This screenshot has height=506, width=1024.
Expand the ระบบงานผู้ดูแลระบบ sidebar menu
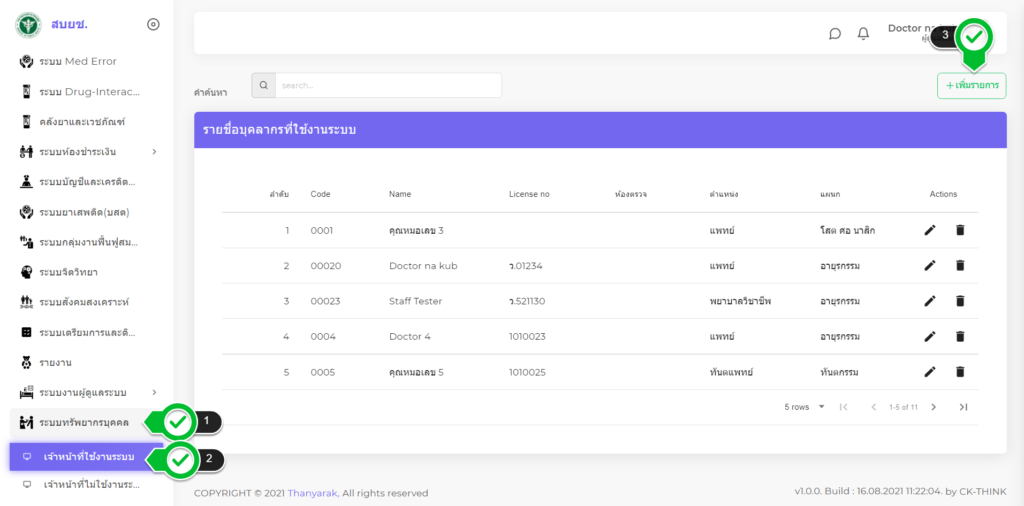(154, 392)
